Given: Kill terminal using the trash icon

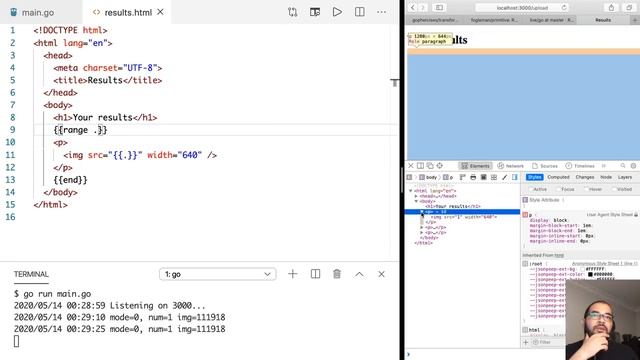Looking at the screenshot, I should 337,274.
